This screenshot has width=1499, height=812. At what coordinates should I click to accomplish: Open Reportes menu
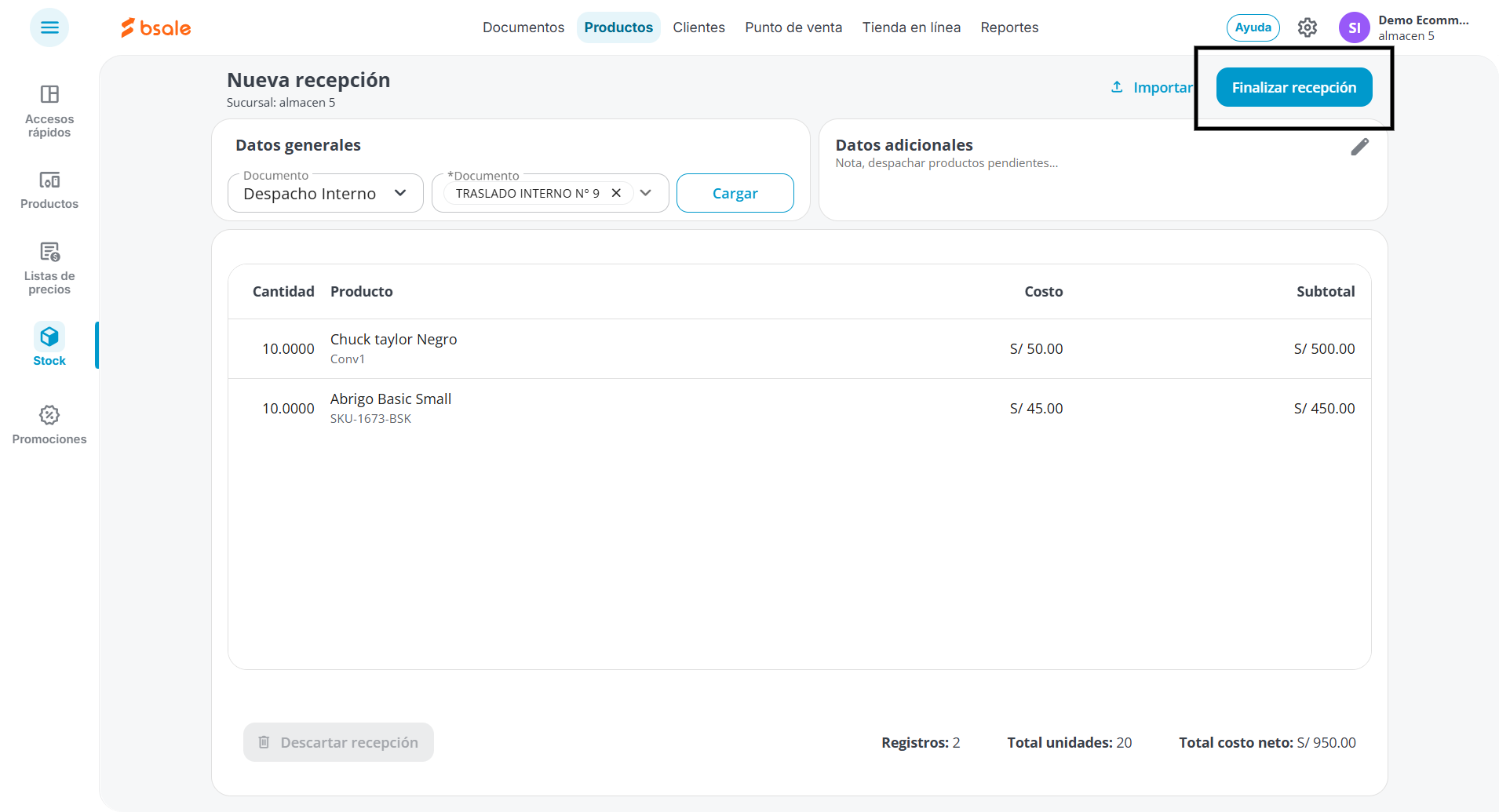1009,27
